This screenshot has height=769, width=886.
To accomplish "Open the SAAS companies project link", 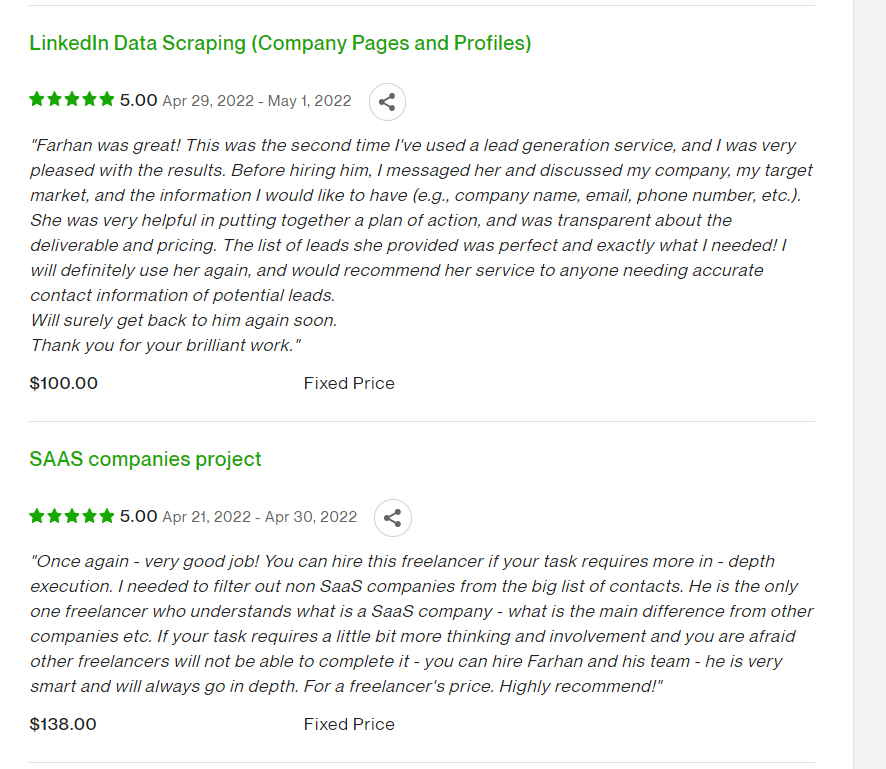I will (145, 459).
